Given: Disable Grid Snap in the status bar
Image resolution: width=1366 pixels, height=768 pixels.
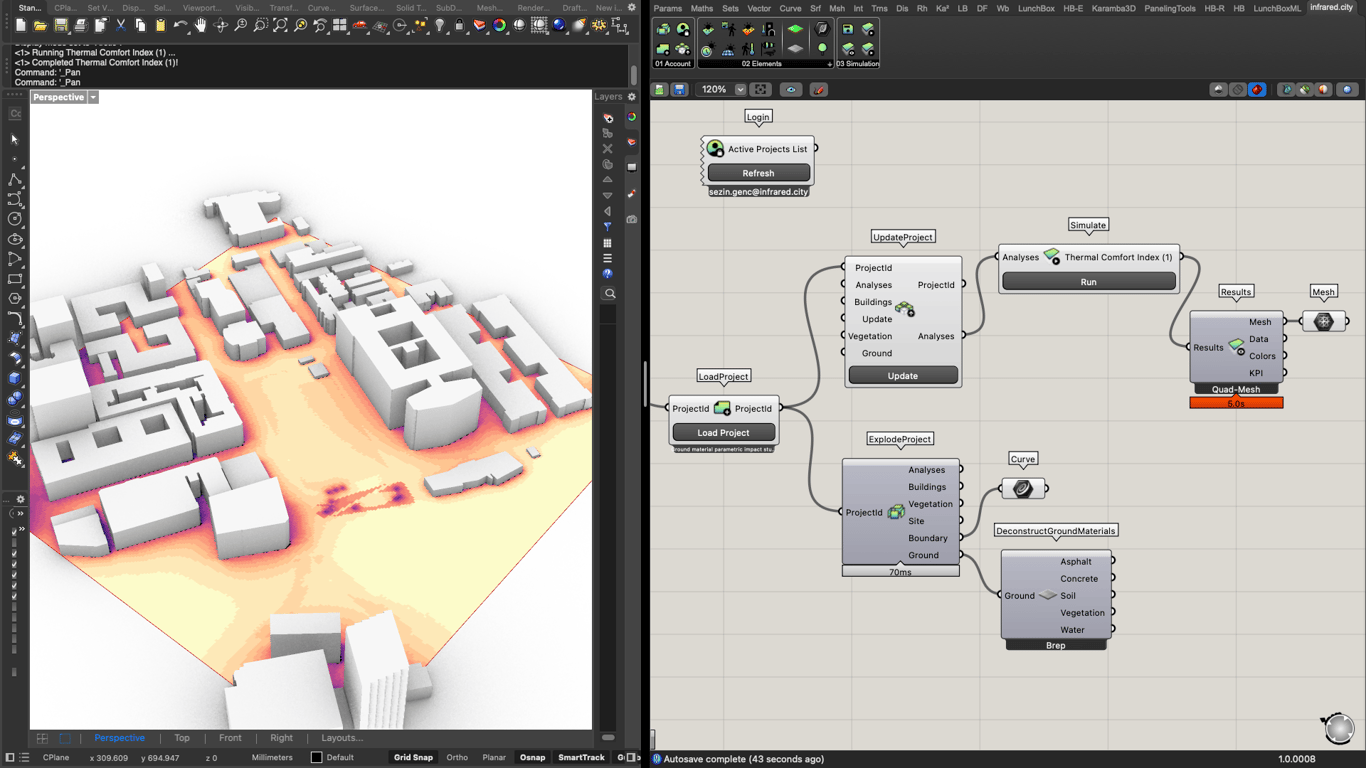Looking at the screenshot, I should pos(413,757).
